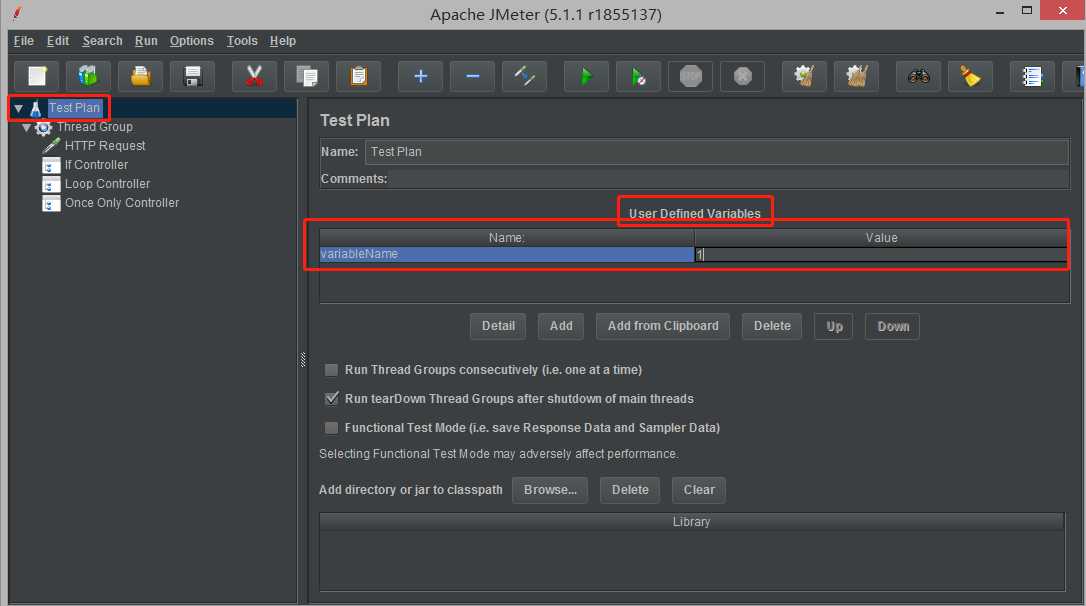Collapse the Test Plan tree node arrow
1086x606 pixels.
click(19, 109)
